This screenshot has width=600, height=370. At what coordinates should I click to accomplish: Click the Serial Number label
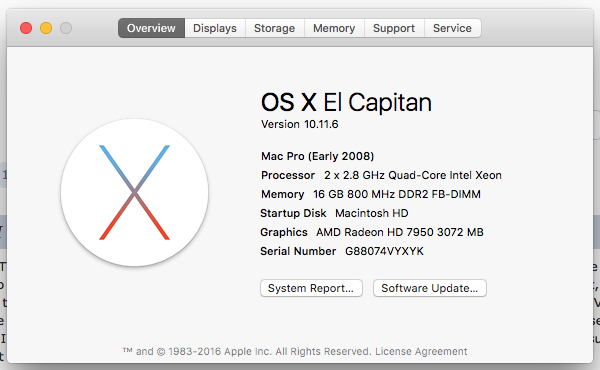click(x=298, y=251)
